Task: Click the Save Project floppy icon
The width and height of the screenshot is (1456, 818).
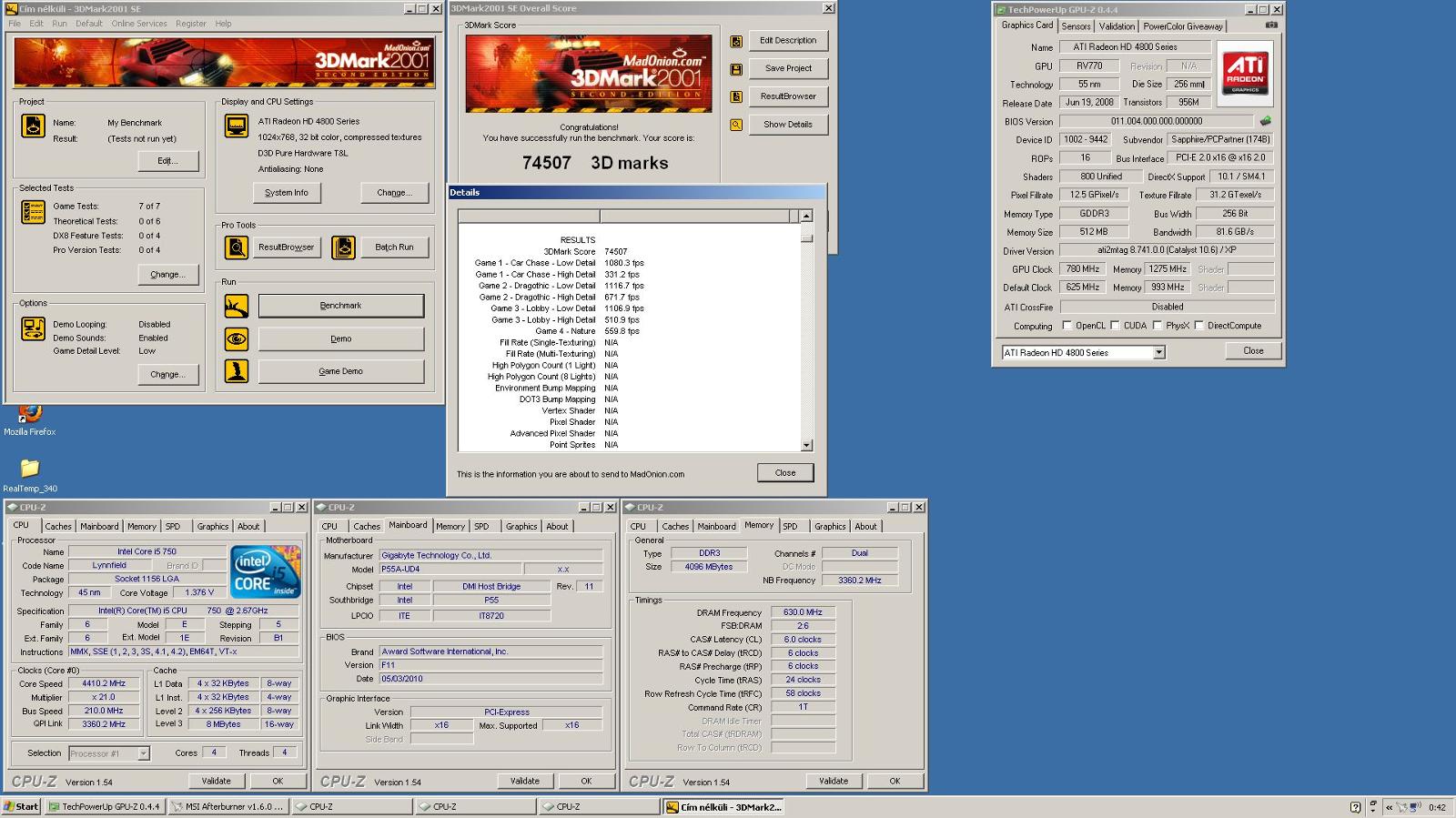Action: point(736,69)
